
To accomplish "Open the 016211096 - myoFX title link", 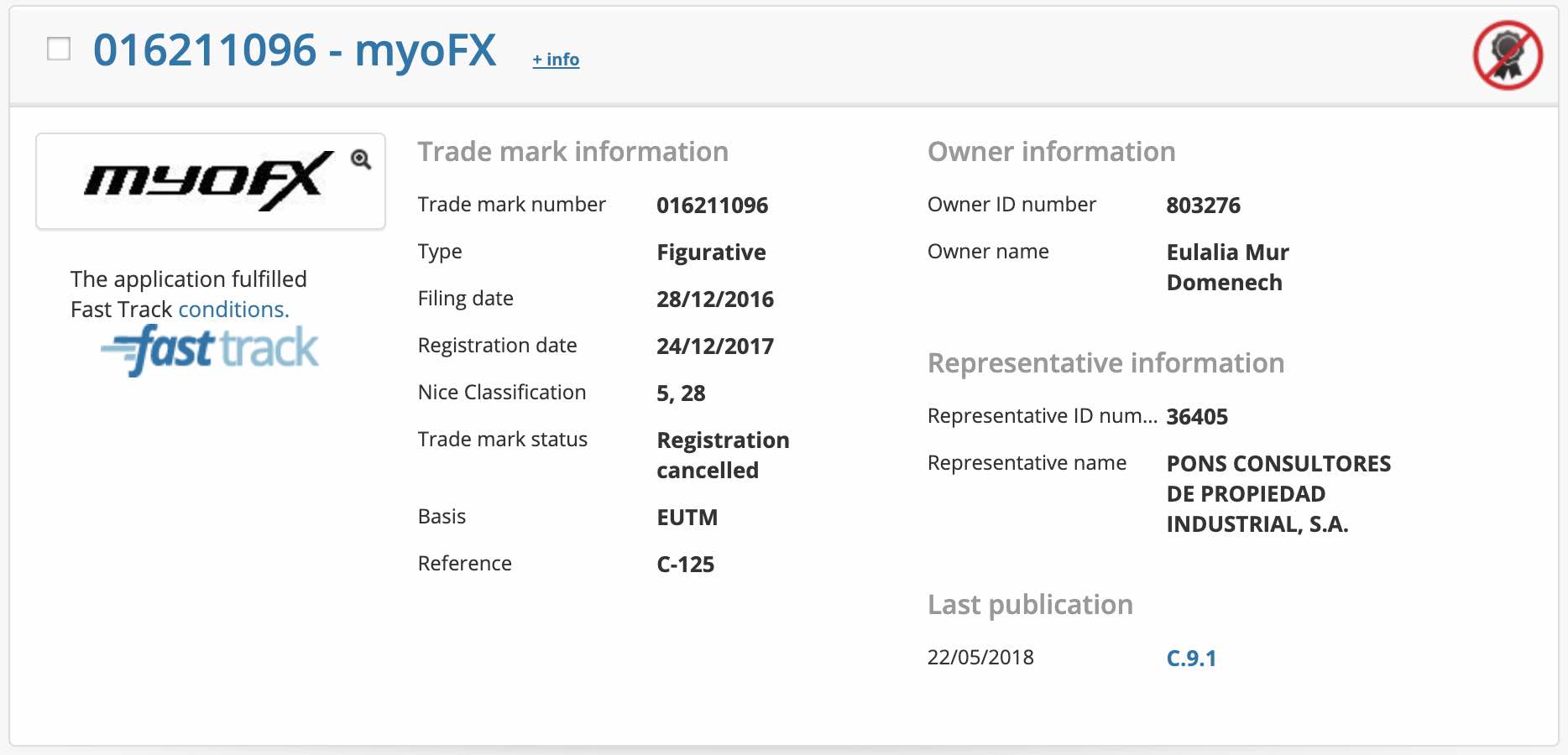I will coord(295,50).
